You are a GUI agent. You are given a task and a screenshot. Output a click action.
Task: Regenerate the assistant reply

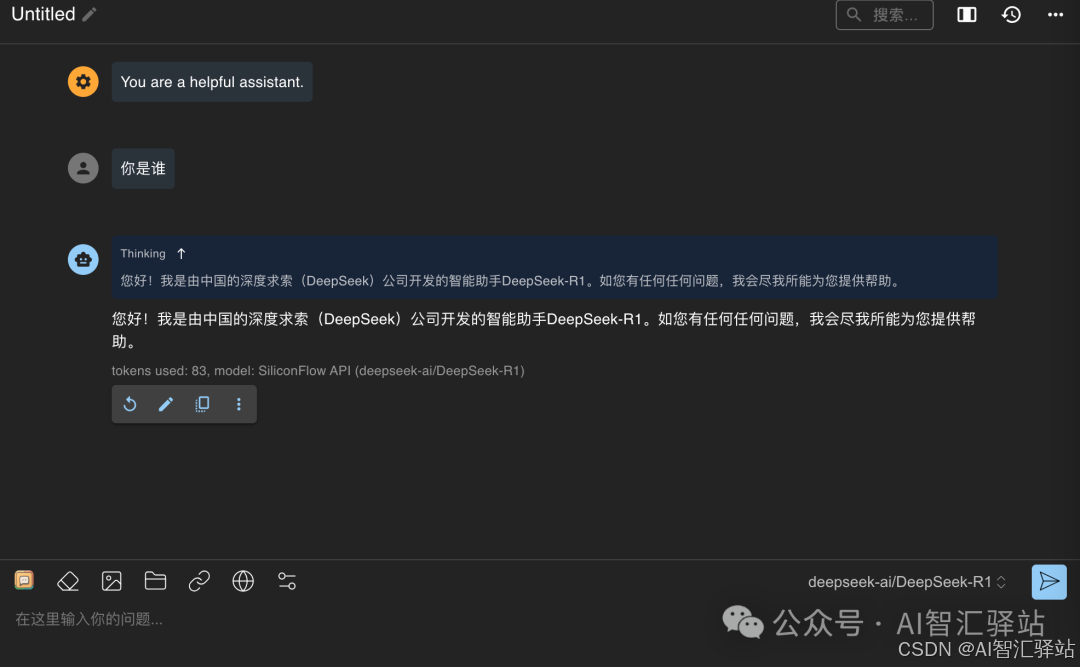(x=129, y=404)
